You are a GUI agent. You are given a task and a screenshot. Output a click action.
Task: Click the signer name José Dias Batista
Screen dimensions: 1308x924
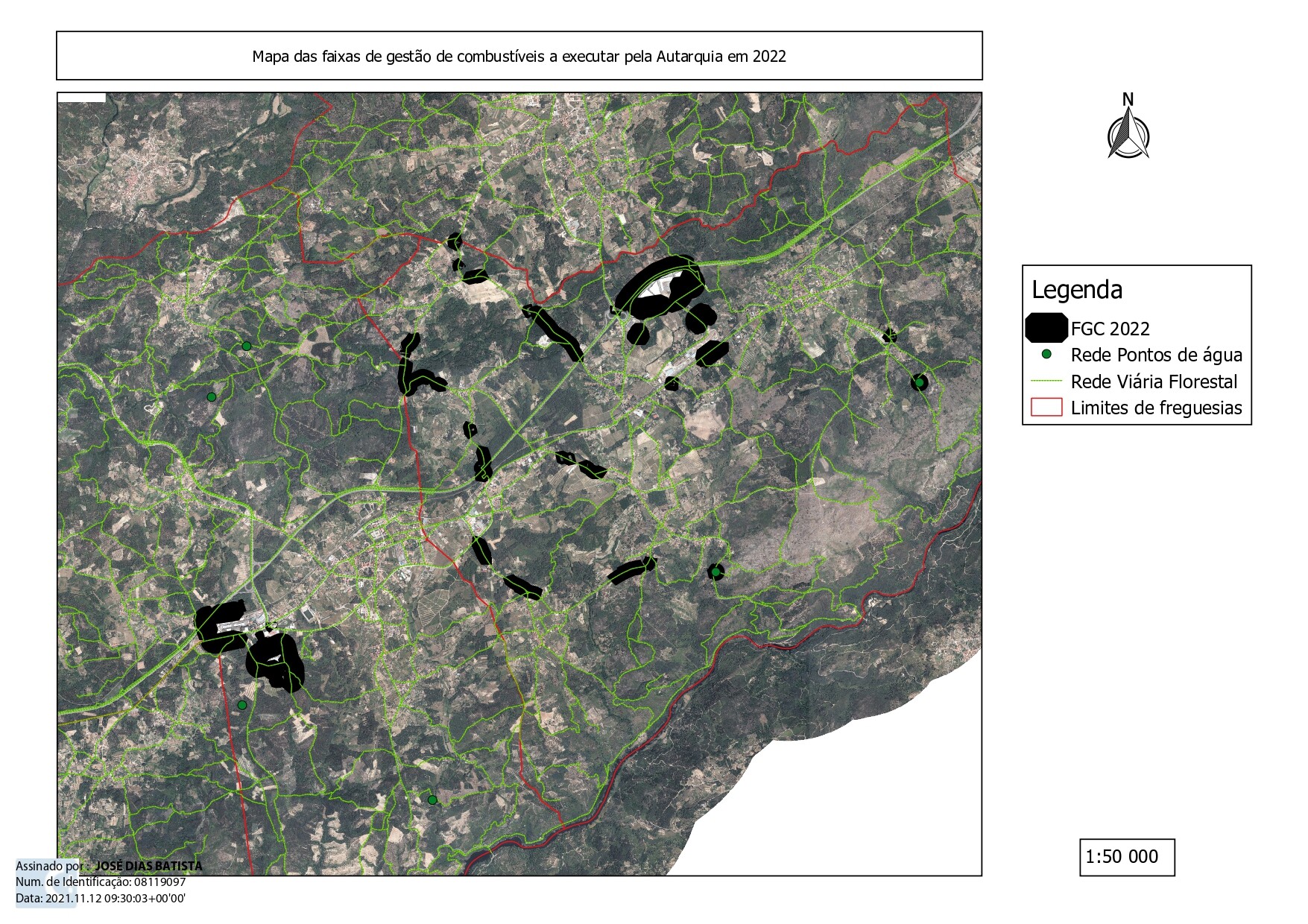[148, 866]
